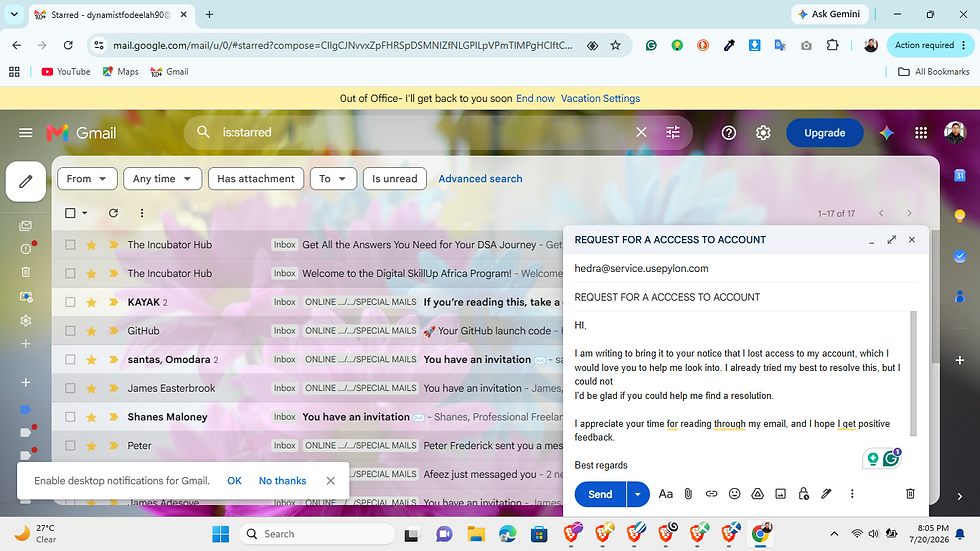980x551 pixels.
Task: Show hidden system tray icons
Action: click(834, 534)
